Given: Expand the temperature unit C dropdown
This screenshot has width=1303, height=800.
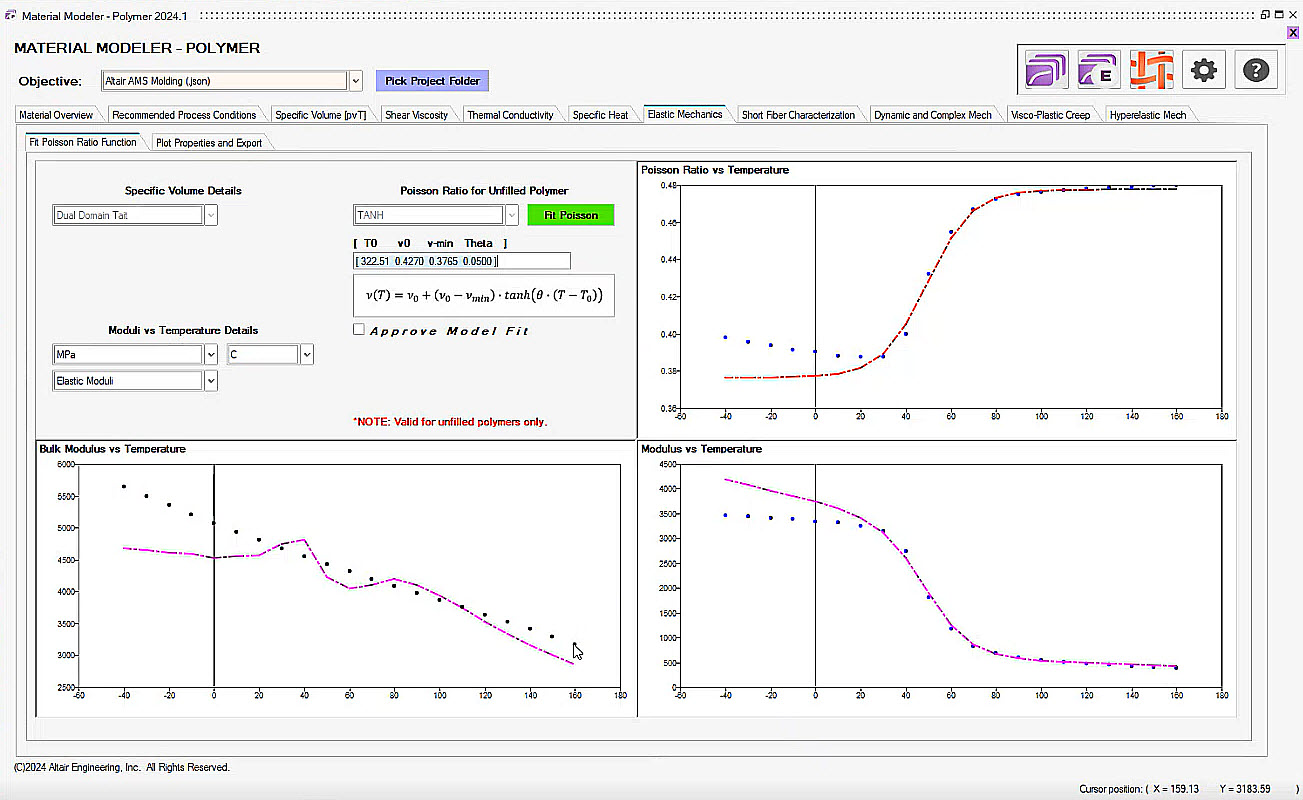Looking at the screenshot, I should coord(306,355).
